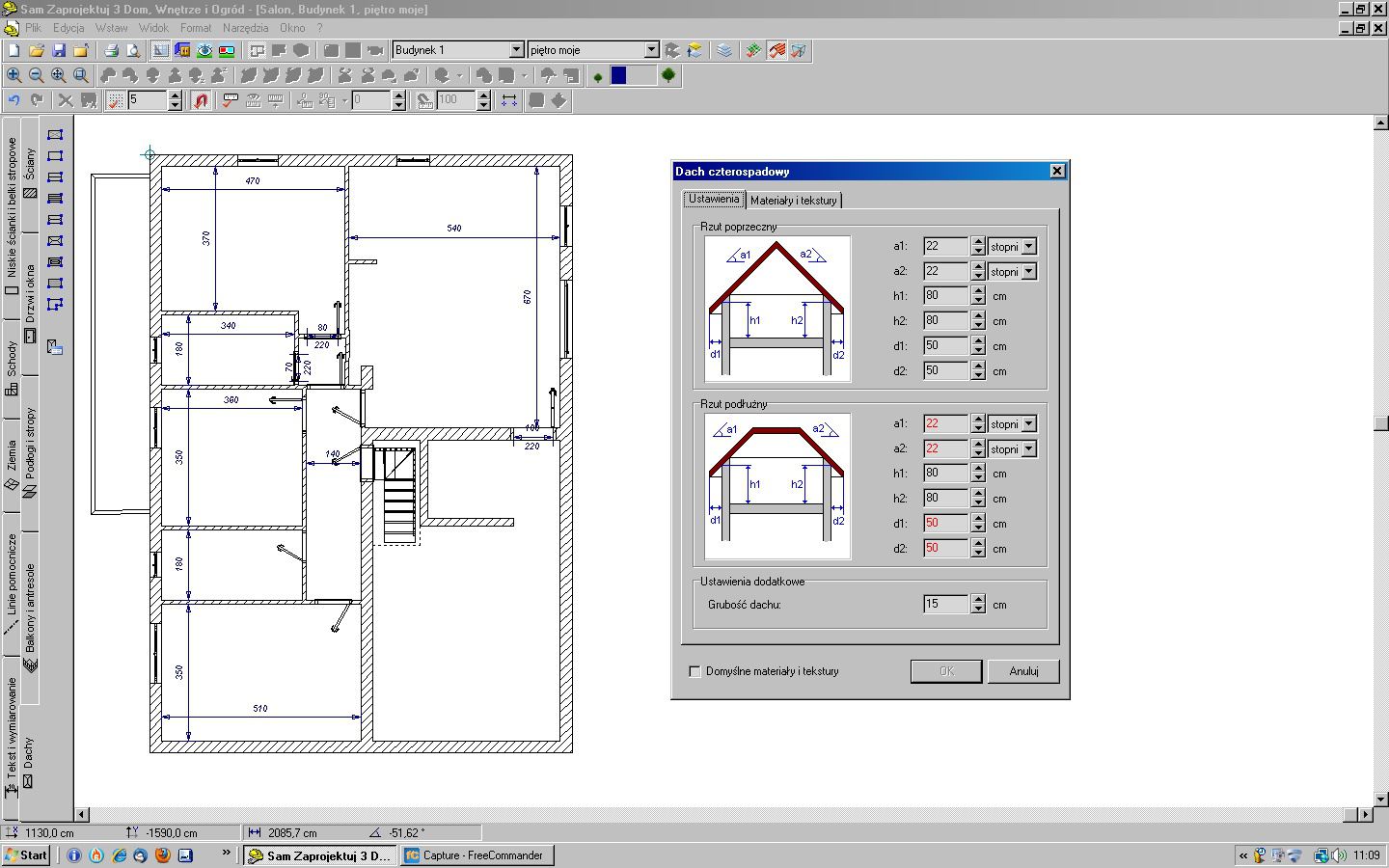Open the 'piętro moje' floor dropdown
The height and width of the screenshot is (868, 1389).
[x=651, y=50]
